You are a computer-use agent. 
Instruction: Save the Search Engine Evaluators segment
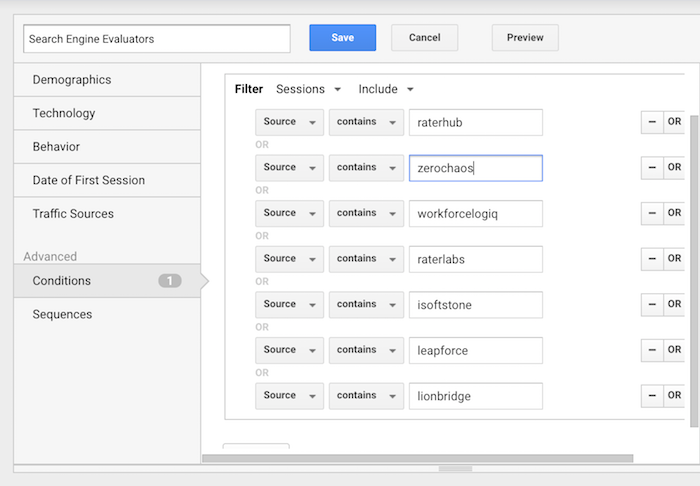[x=342, y=37]
